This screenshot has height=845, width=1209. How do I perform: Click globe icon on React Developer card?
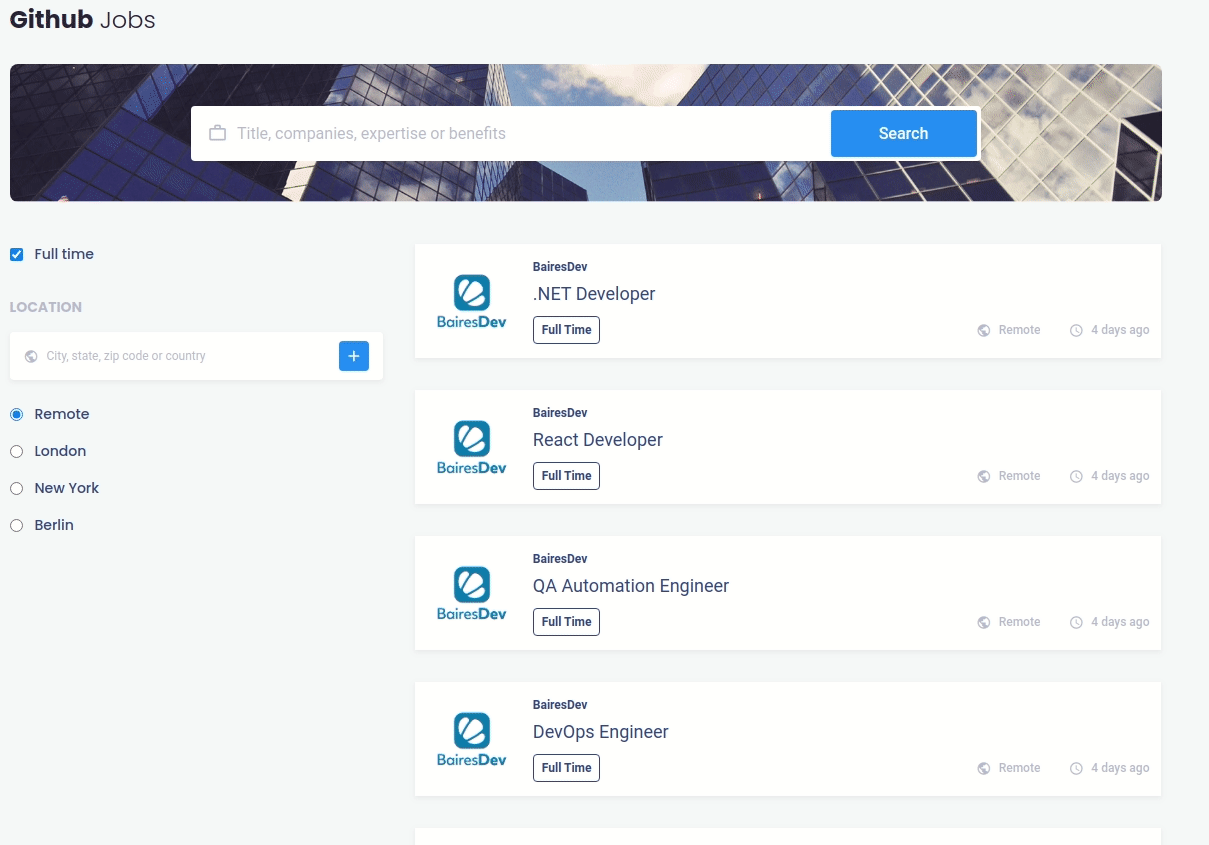(984, 476)
